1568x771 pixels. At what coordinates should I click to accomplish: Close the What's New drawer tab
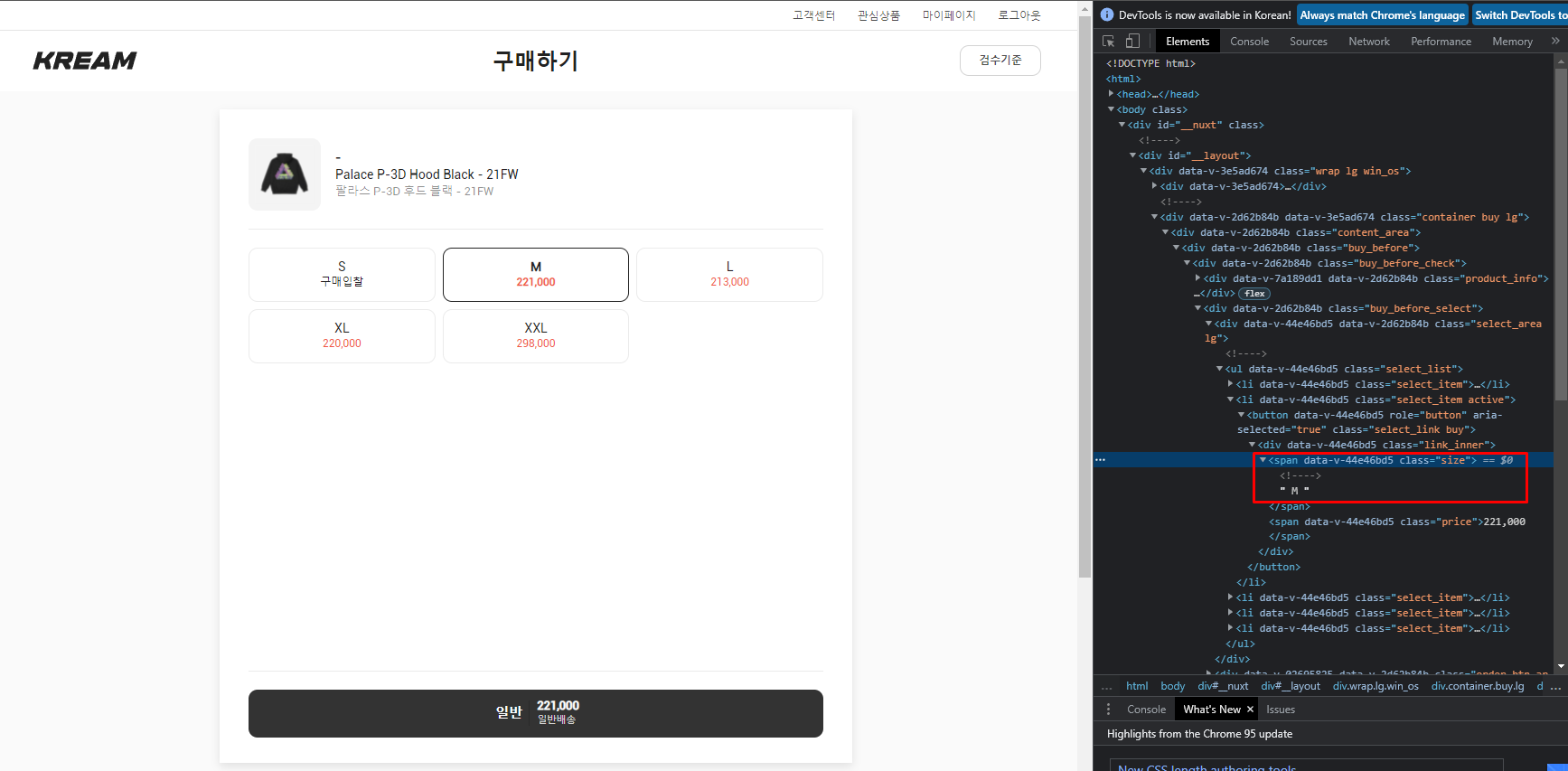pyautogui.click(x=1250, y=710)
